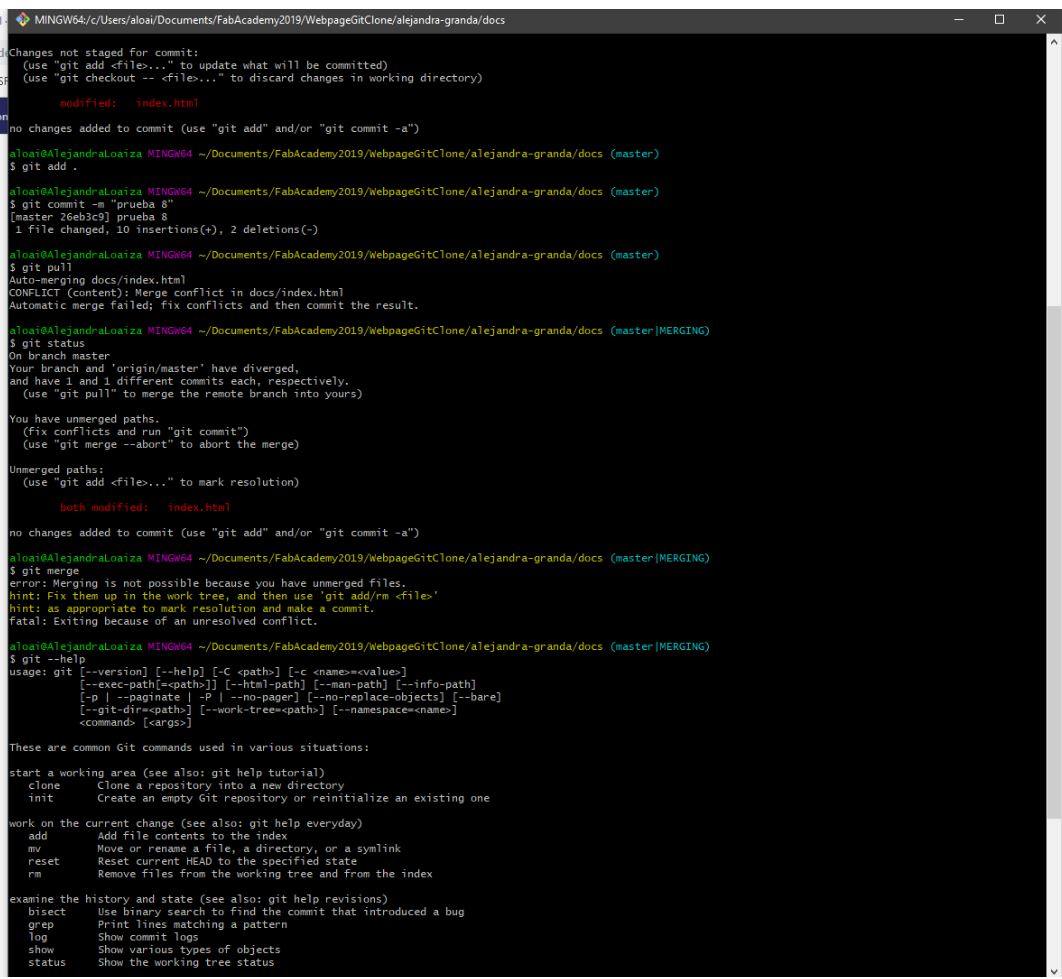This screenshot has height=979, width=1062.
Task: Click the '$ git add .' command line
Action: [x=43, y=167]
